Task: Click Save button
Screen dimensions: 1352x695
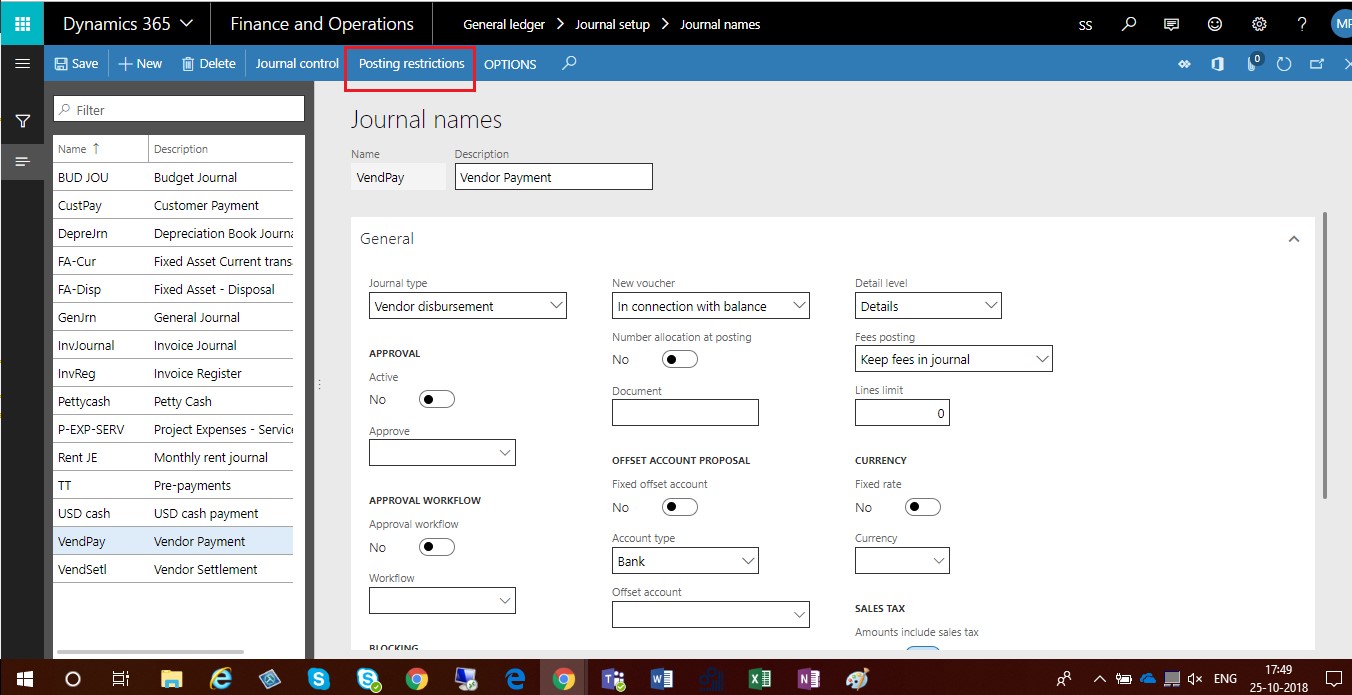Action: pyautogui.click(x=76, y=63)
